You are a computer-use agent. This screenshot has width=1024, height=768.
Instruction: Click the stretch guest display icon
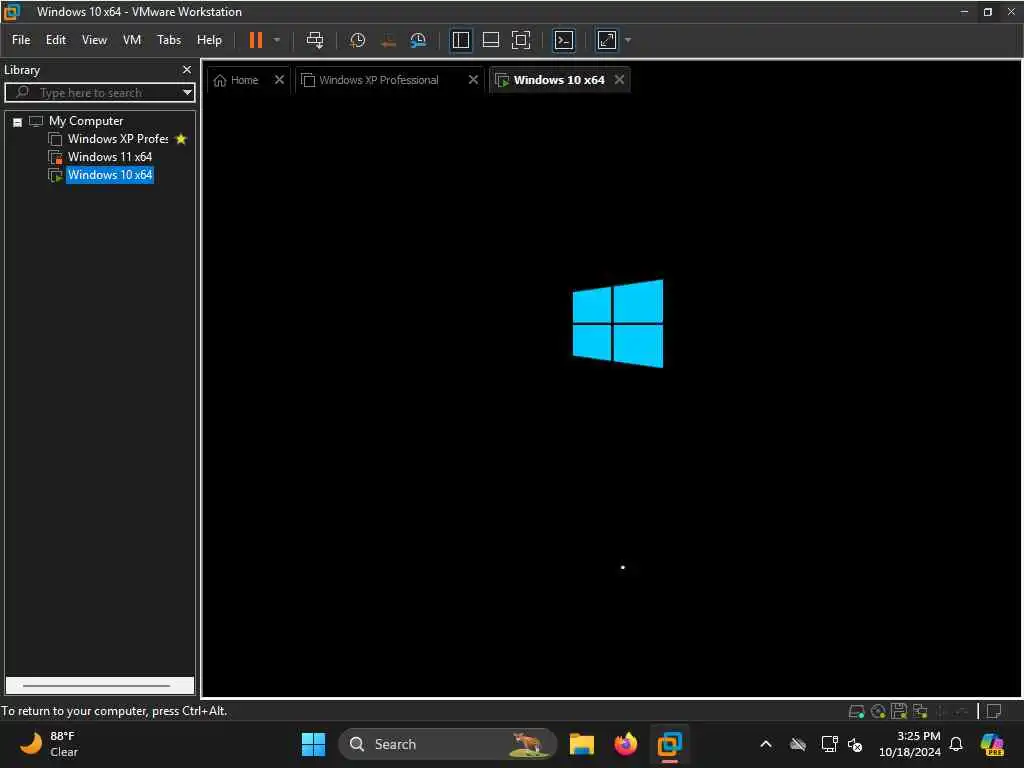click(x=607, y=40)
